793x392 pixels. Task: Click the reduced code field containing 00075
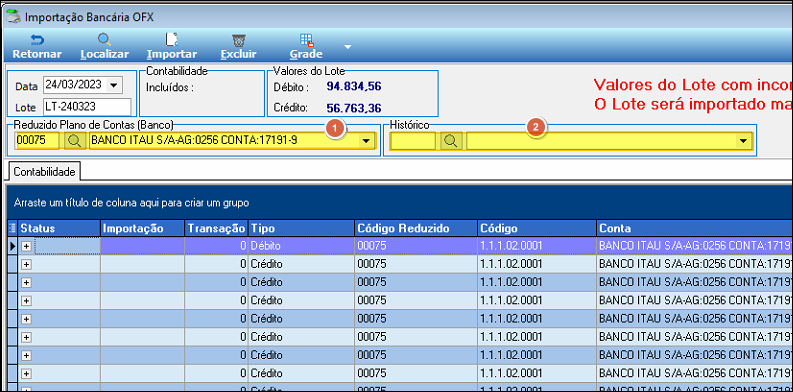(x=37, y=141)
